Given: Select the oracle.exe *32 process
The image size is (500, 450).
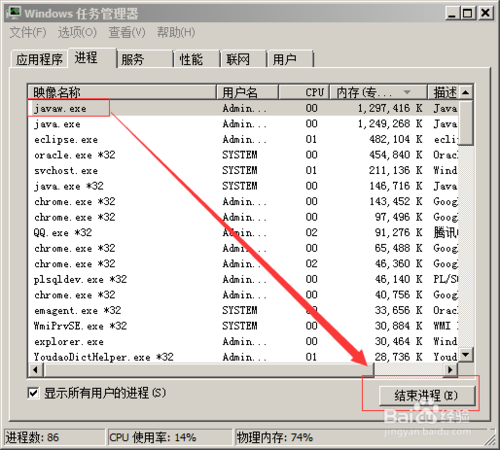Looking at the screenshot, I should (243, 155).
